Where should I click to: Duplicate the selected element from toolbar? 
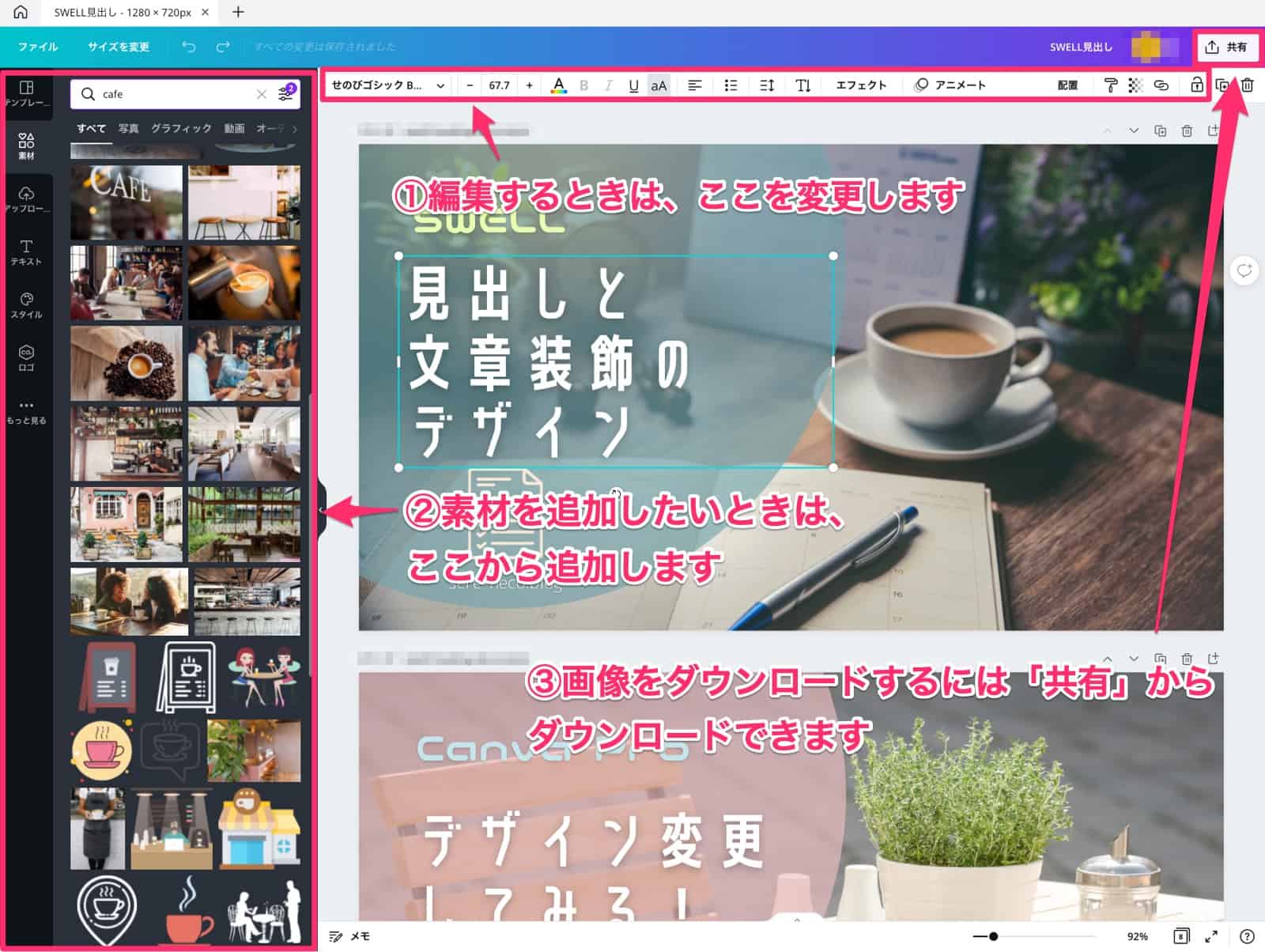[1222, 85]
